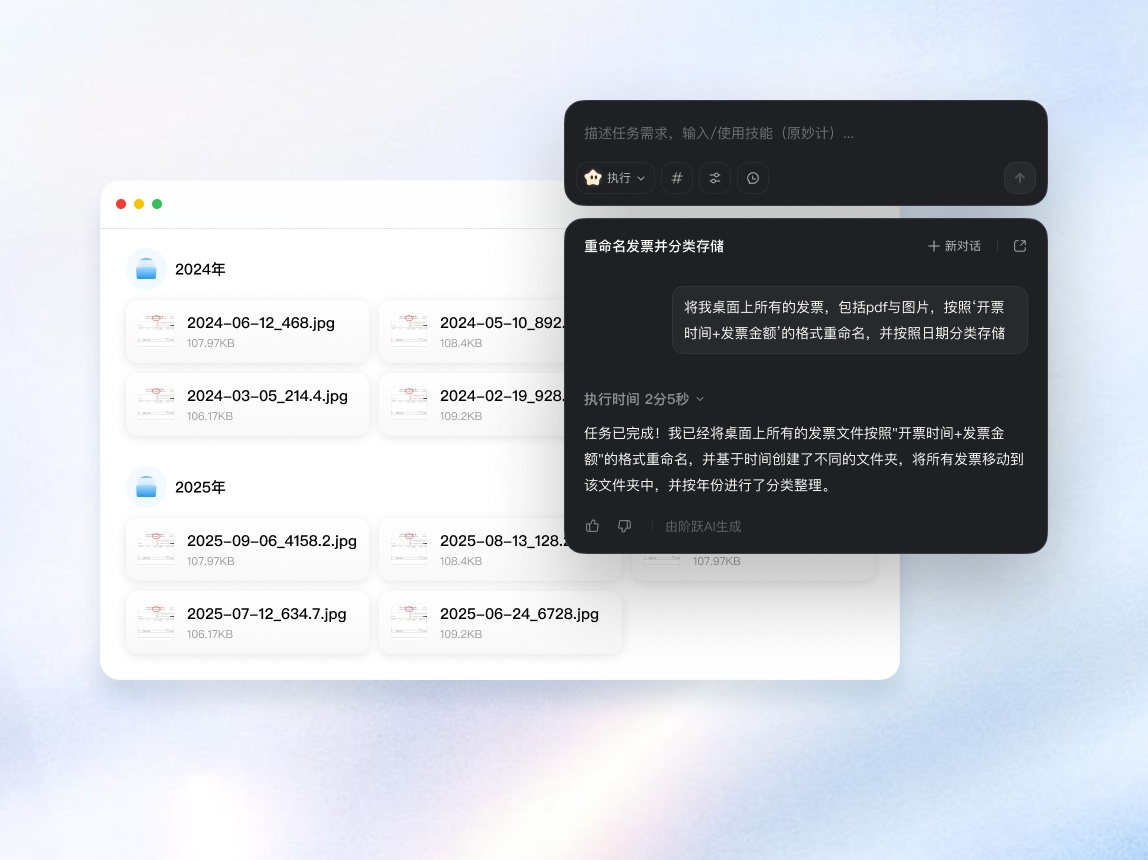1148x860 pixels.
Task: Open the 2025年 folder icon
Action: click(146, 487)
